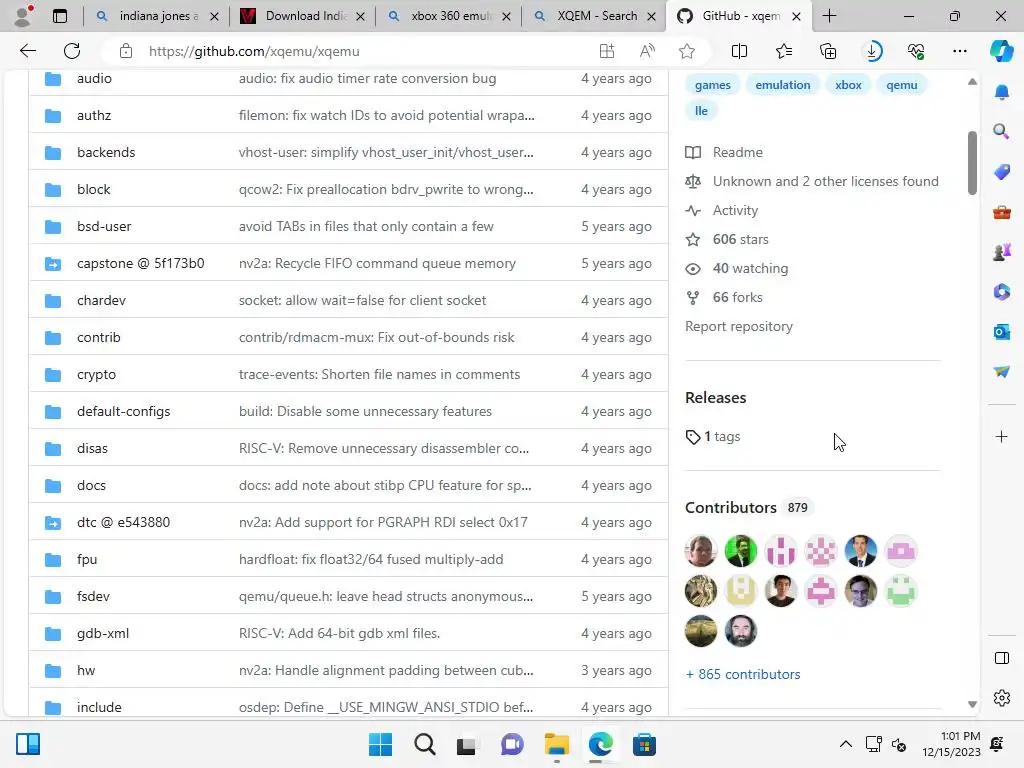Switch to the XQEM - Search tab
This screenshot has height=768, width=1024.
pyautogui.click(x=594, y=16)
